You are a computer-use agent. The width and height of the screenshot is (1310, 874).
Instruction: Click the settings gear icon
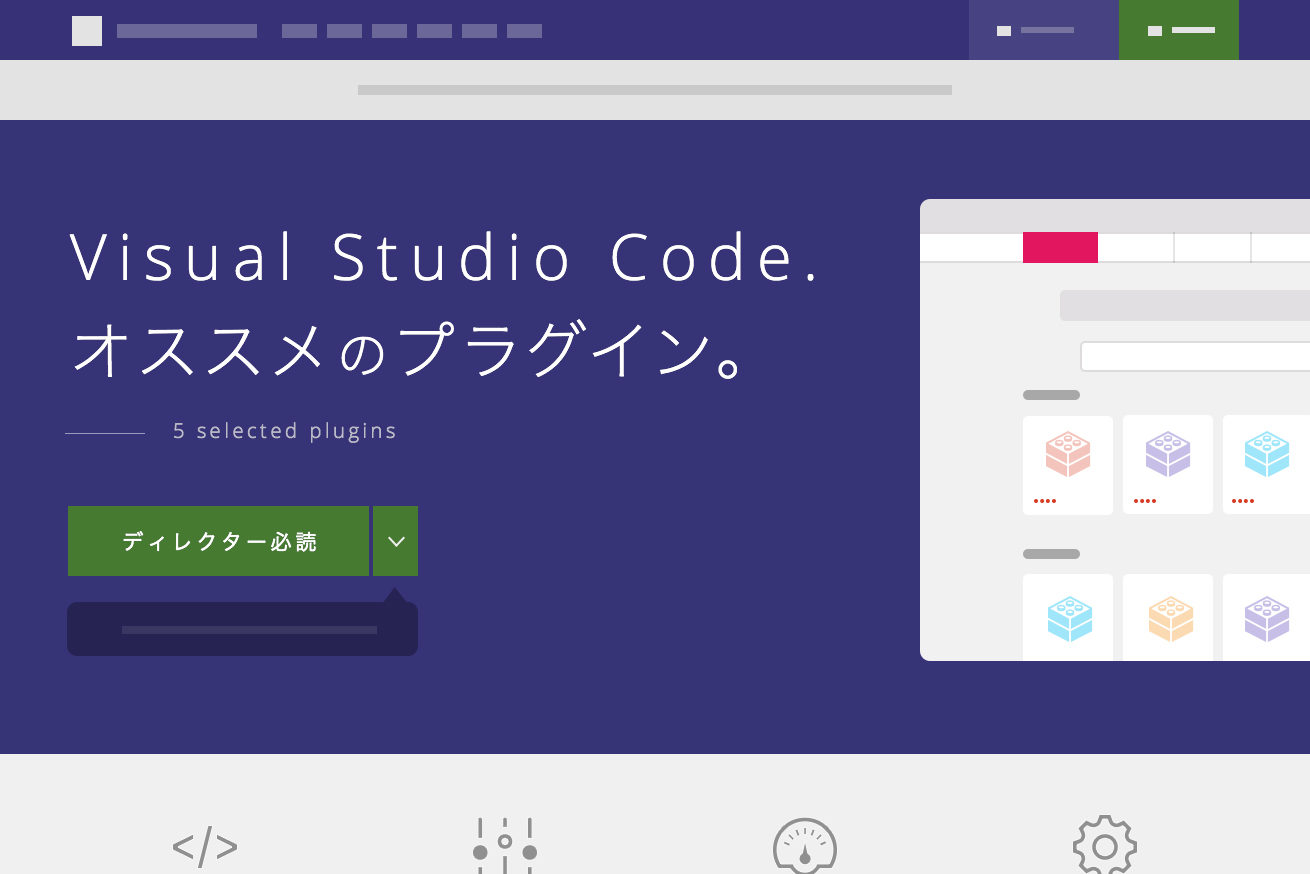[x=1105, y=846]
